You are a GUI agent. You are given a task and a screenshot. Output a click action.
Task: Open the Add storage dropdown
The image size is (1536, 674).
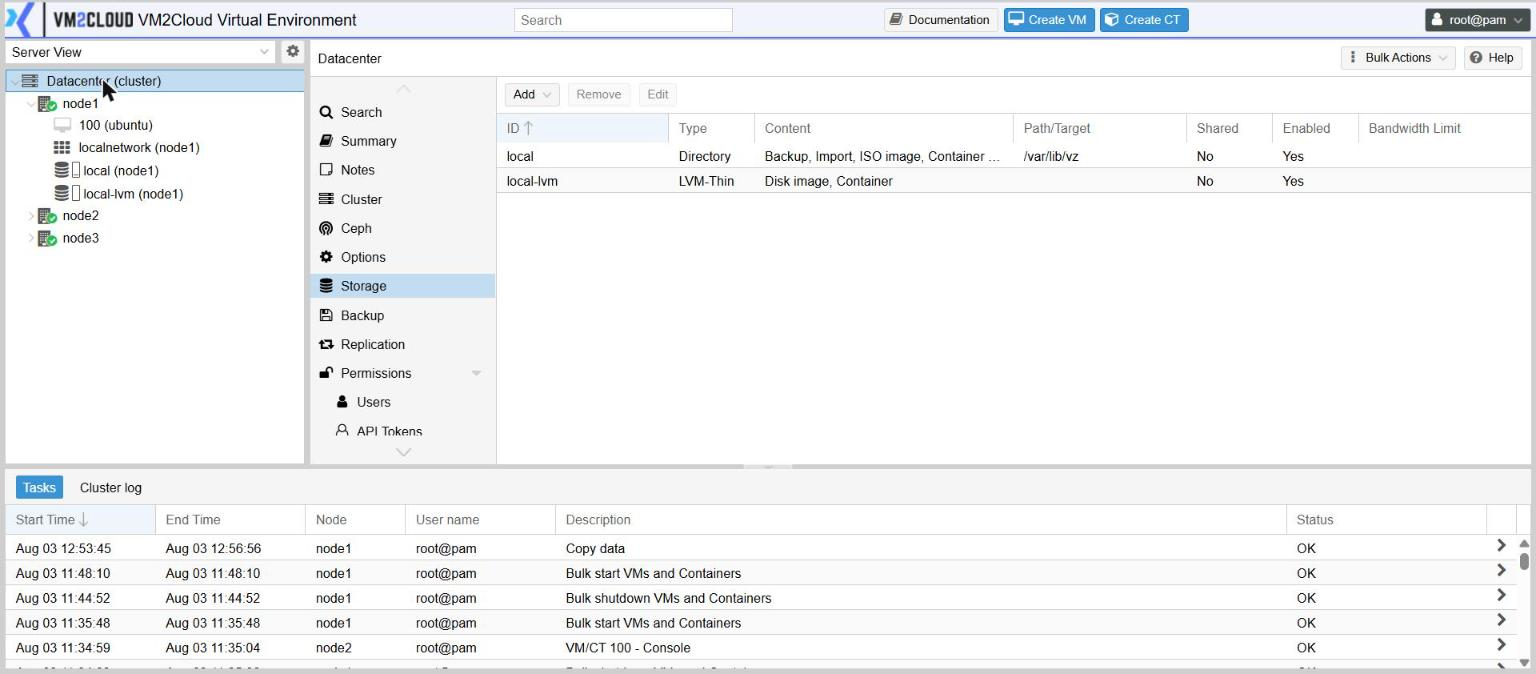point(532,94)
